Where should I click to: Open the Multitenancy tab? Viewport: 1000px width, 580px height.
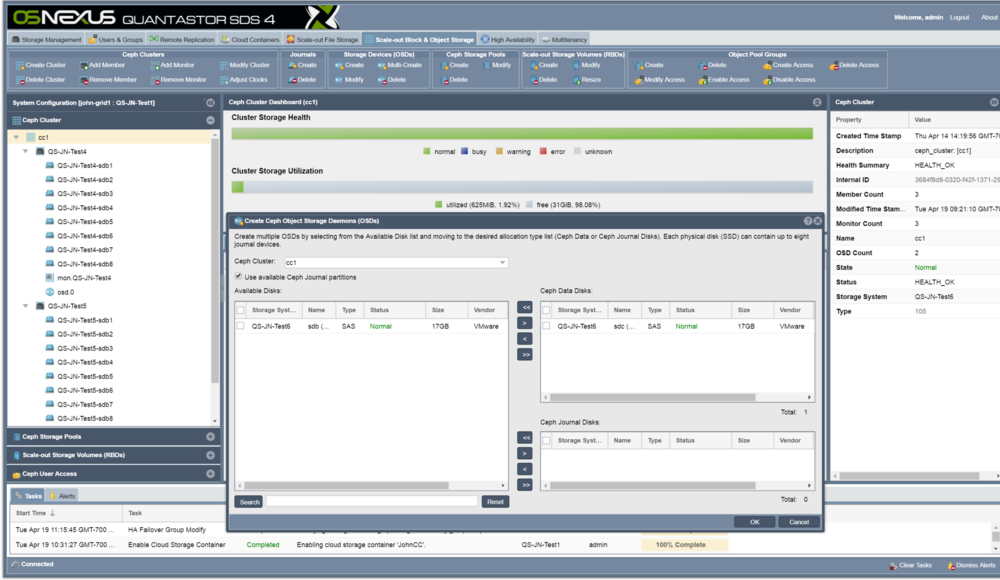tap(564, 40)
